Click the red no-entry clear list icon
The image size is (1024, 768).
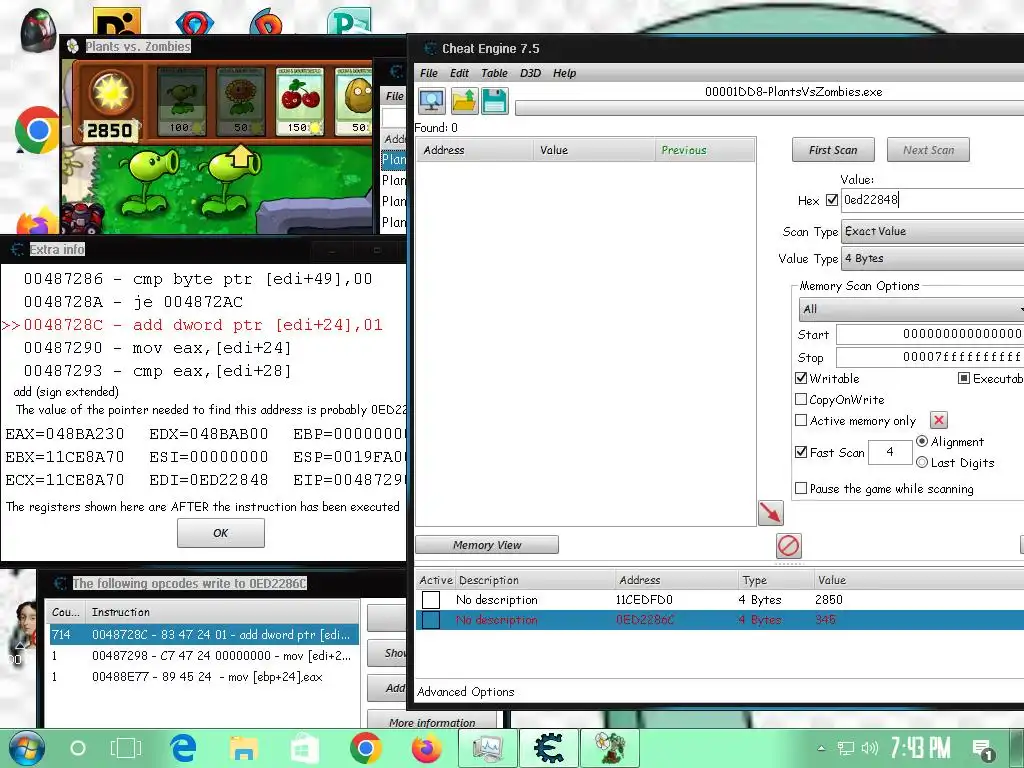pyautogui.click(x=789, y=545)
